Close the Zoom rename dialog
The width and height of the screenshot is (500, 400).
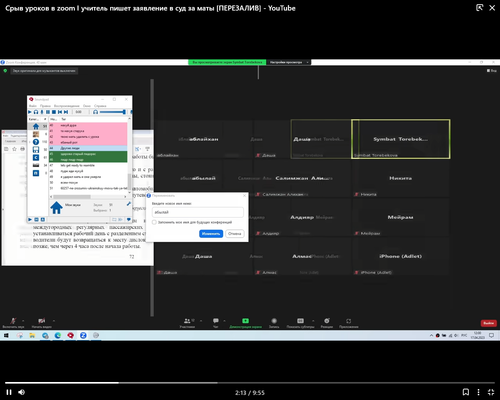(x=244, y=196)
